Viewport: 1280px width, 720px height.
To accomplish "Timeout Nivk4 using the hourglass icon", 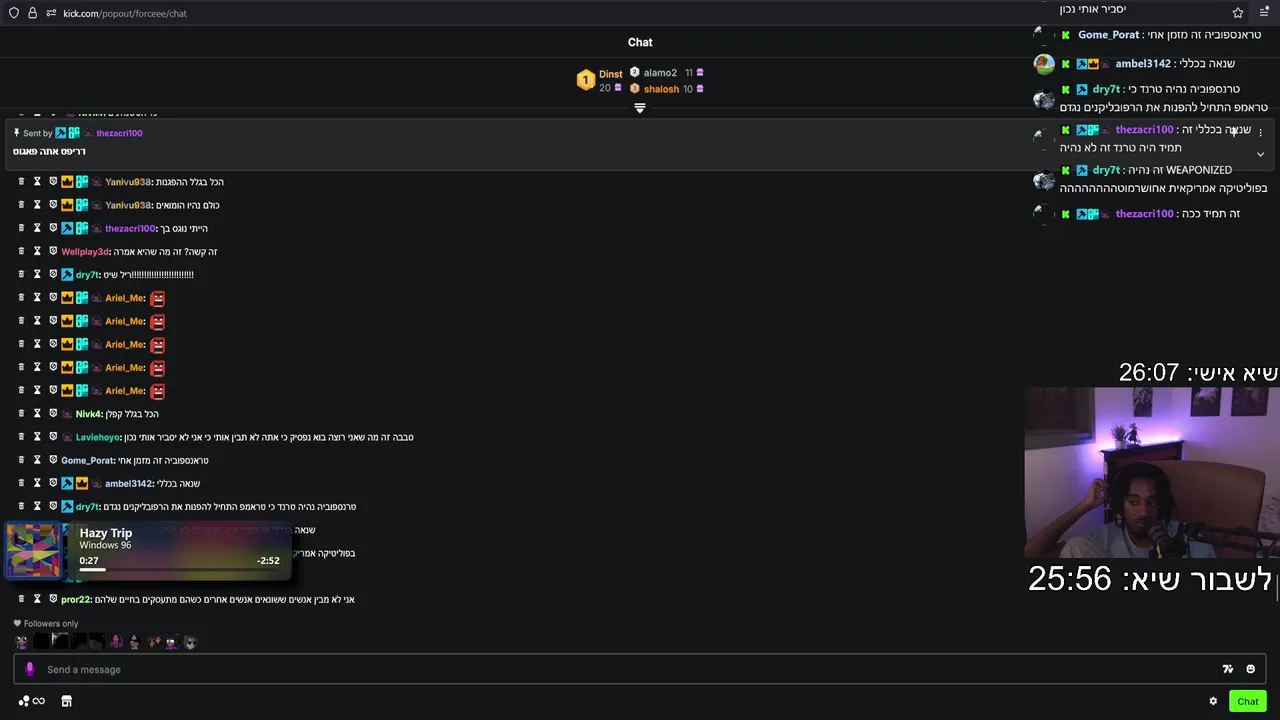I will click(37, 413).
